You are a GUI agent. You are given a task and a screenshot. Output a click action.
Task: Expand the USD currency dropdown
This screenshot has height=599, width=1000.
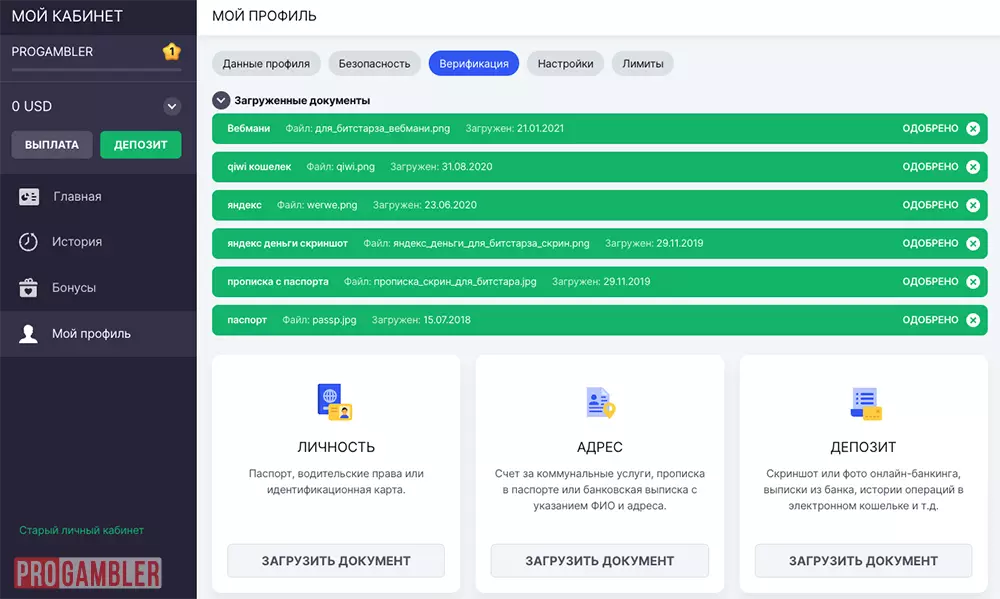click(x=172, y=105)
